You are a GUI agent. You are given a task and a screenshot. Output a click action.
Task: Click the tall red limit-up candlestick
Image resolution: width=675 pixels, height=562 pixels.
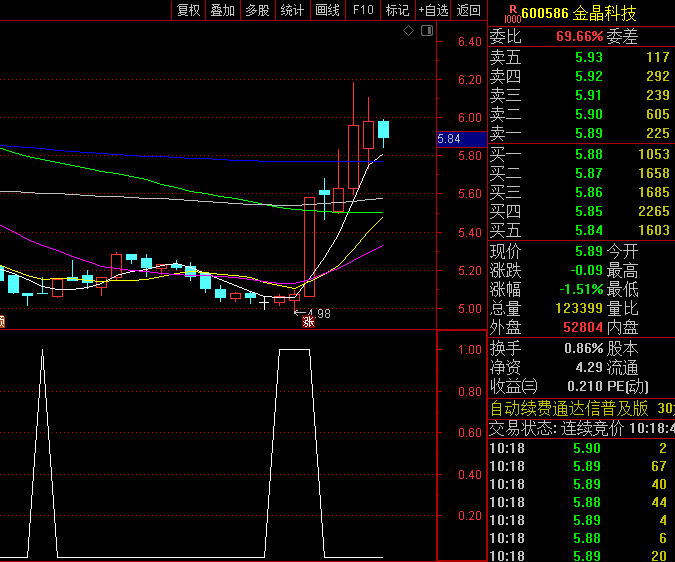309,247
